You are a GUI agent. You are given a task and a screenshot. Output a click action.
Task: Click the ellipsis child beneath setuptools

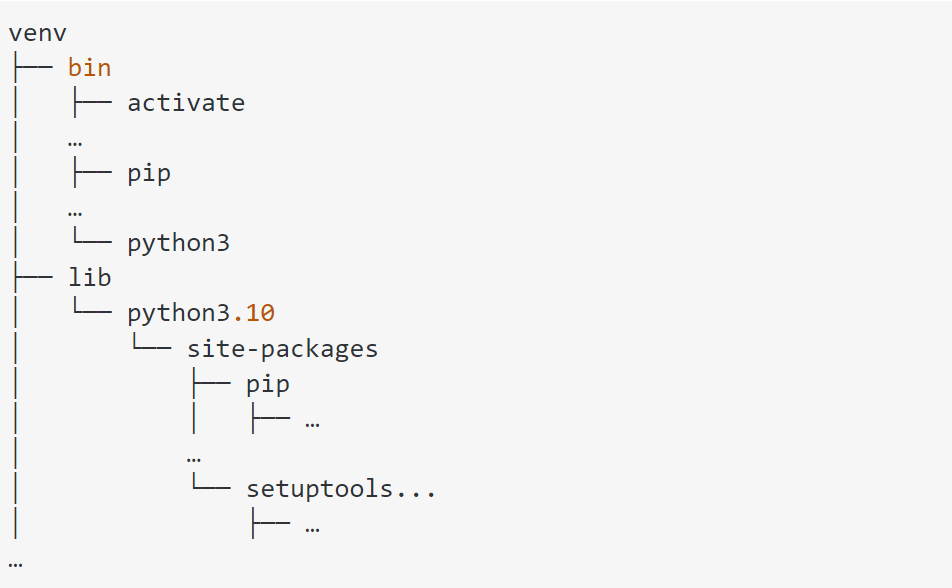pyautogui.click(x=312, y=525)
